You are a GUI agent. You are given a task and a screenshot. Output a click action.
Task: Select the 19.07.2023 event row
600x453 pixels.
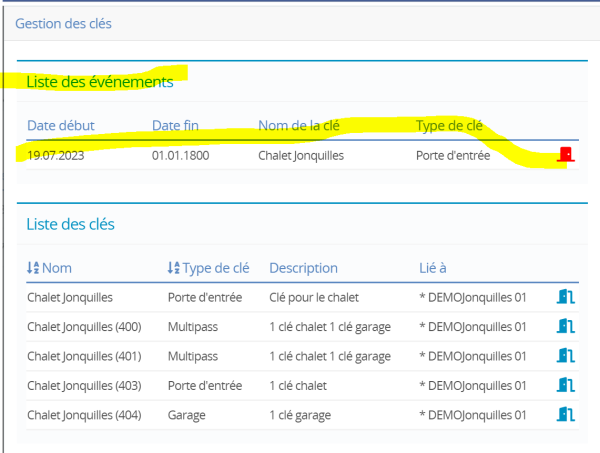coord(302,155)
